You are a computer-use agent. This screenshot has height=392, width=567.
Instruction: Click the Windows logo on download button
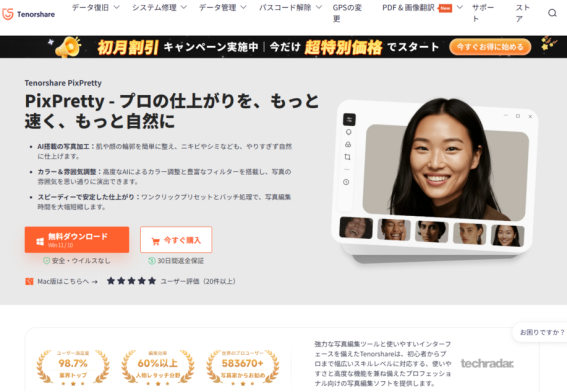point(40,241)
